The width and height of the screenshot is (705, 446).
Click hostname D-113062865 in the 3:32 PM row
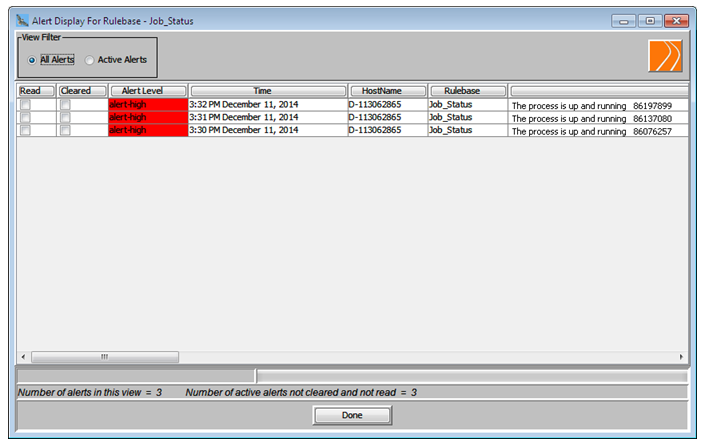coord(388,105)
